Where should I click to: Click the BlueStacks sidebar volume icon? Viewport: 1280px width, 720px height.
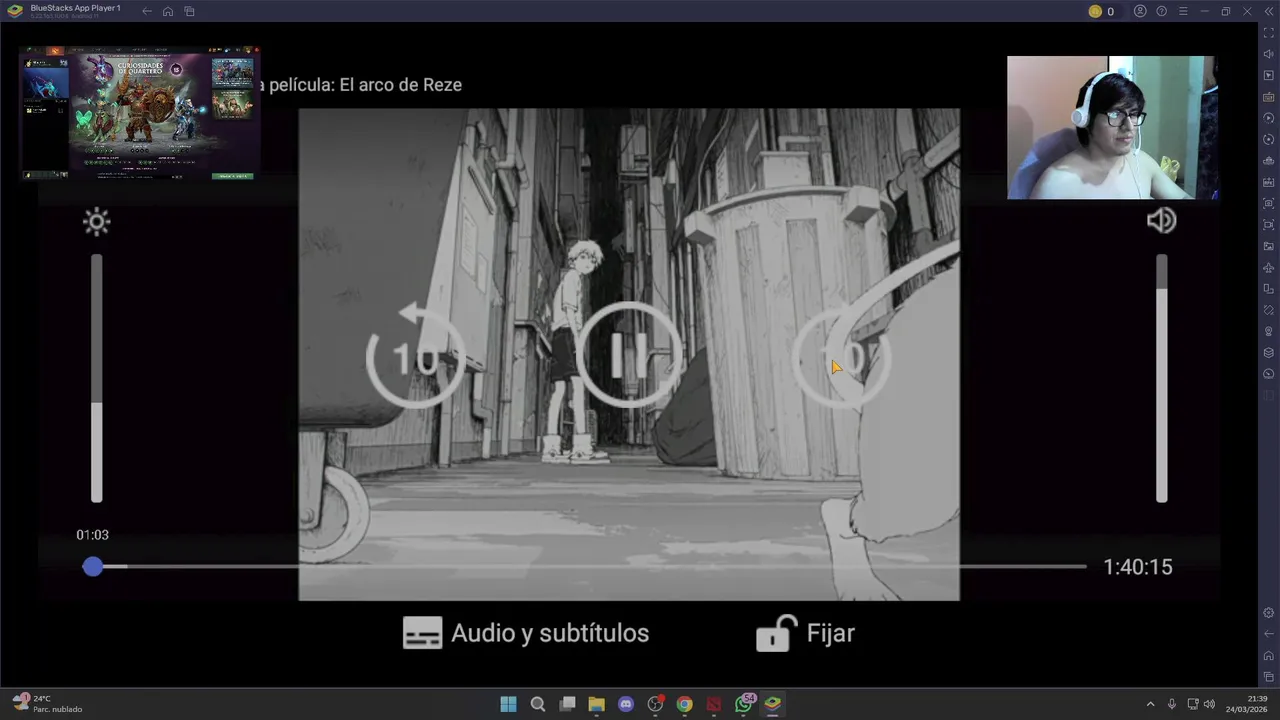pos(1269,54)
